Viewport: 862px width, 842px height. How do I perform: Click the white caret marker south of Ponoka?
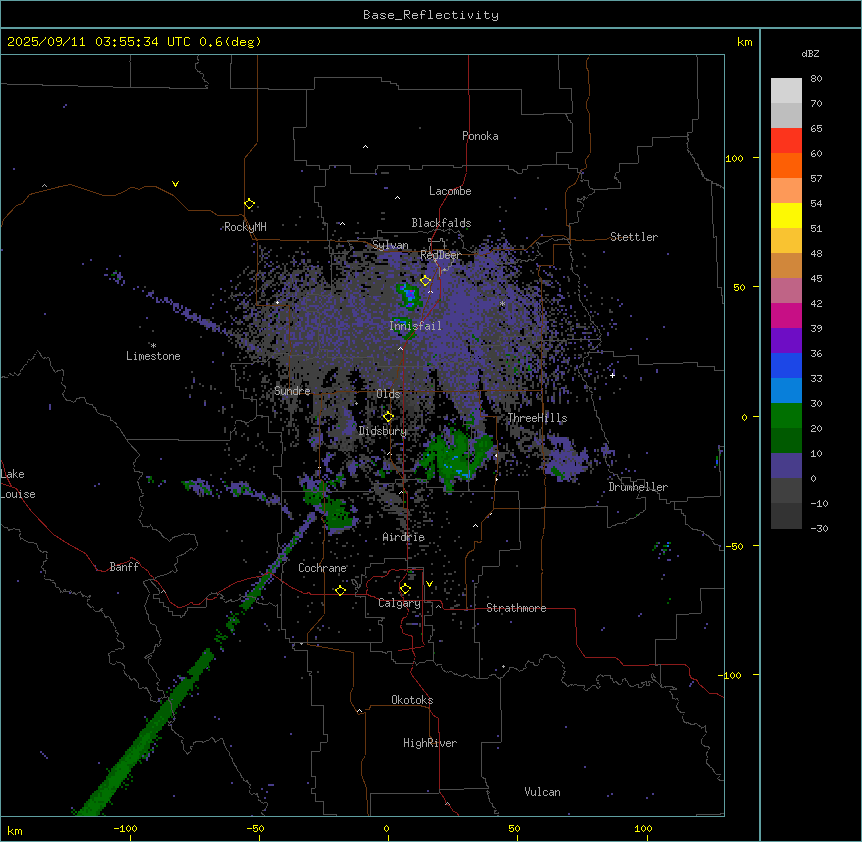366,147
